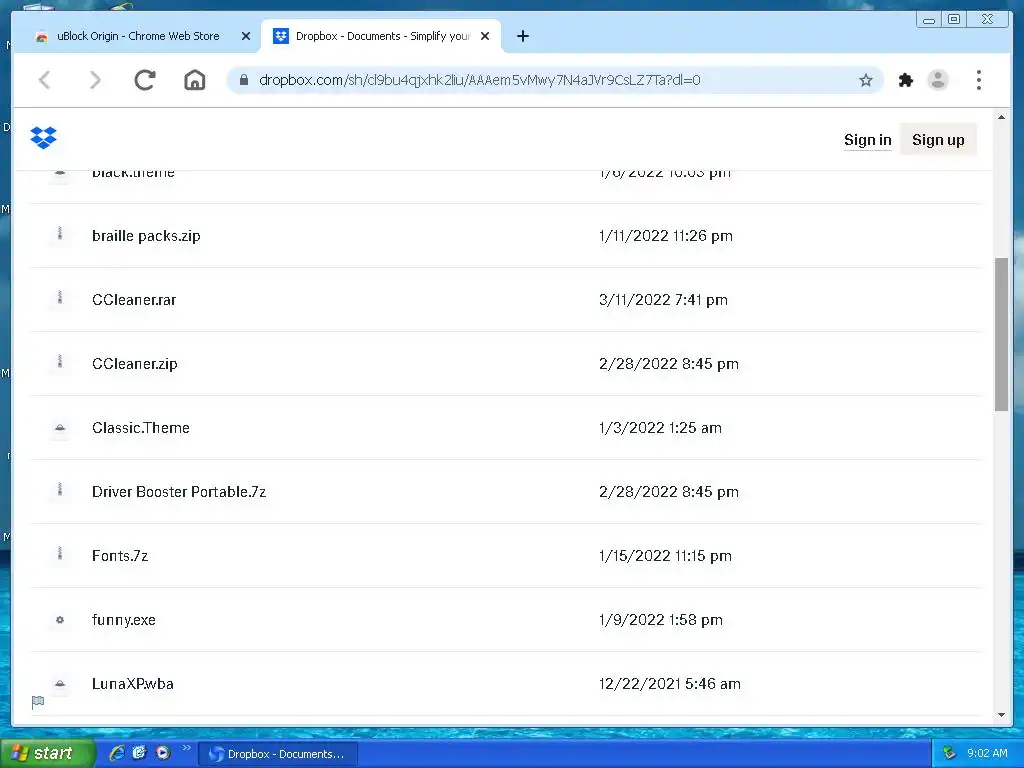The width and height of the screenshot is (1024, 768).
Task: View site info via padlock icon
Action: (244, 80)
